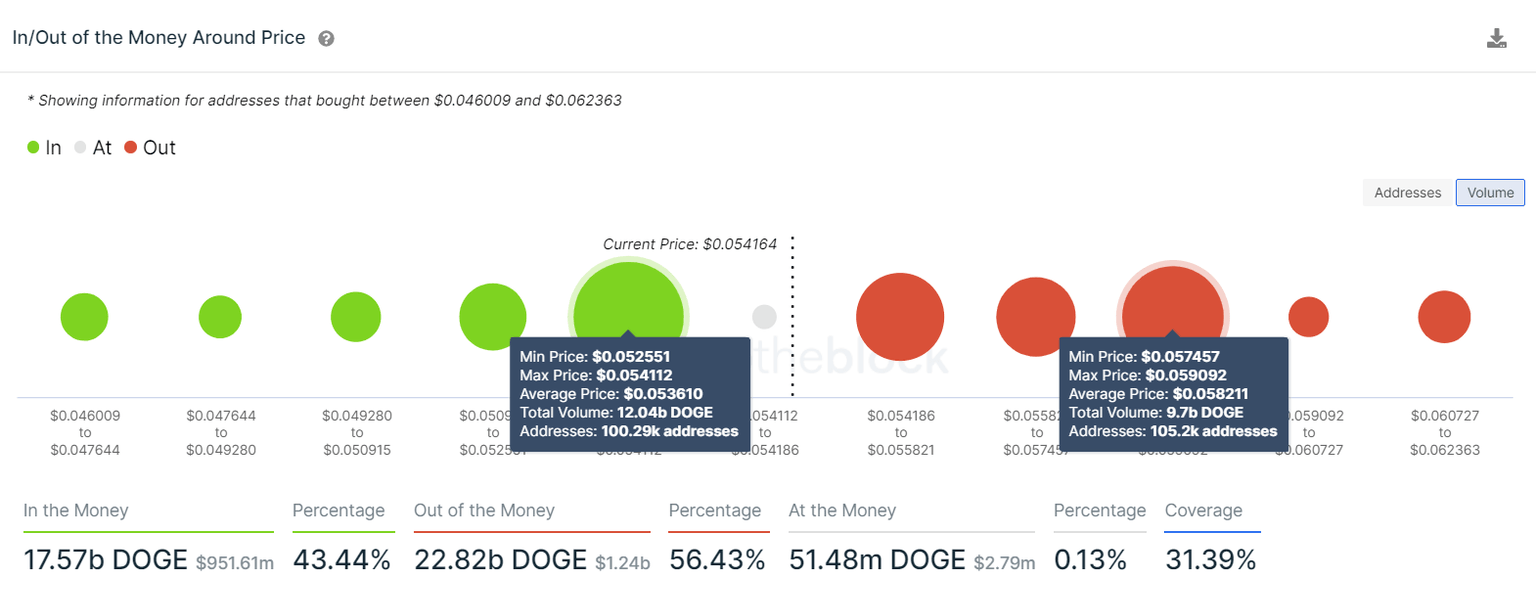
Task: Open the help tooltip question mark icon
Action: (x=326, y=38)
